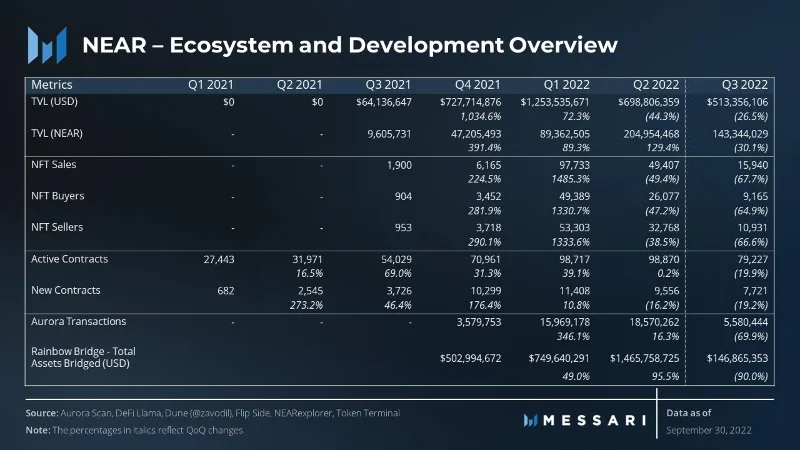Click the $64,136,647 TVL value
Screen dimensions: 800x450
tap(384, 102)
